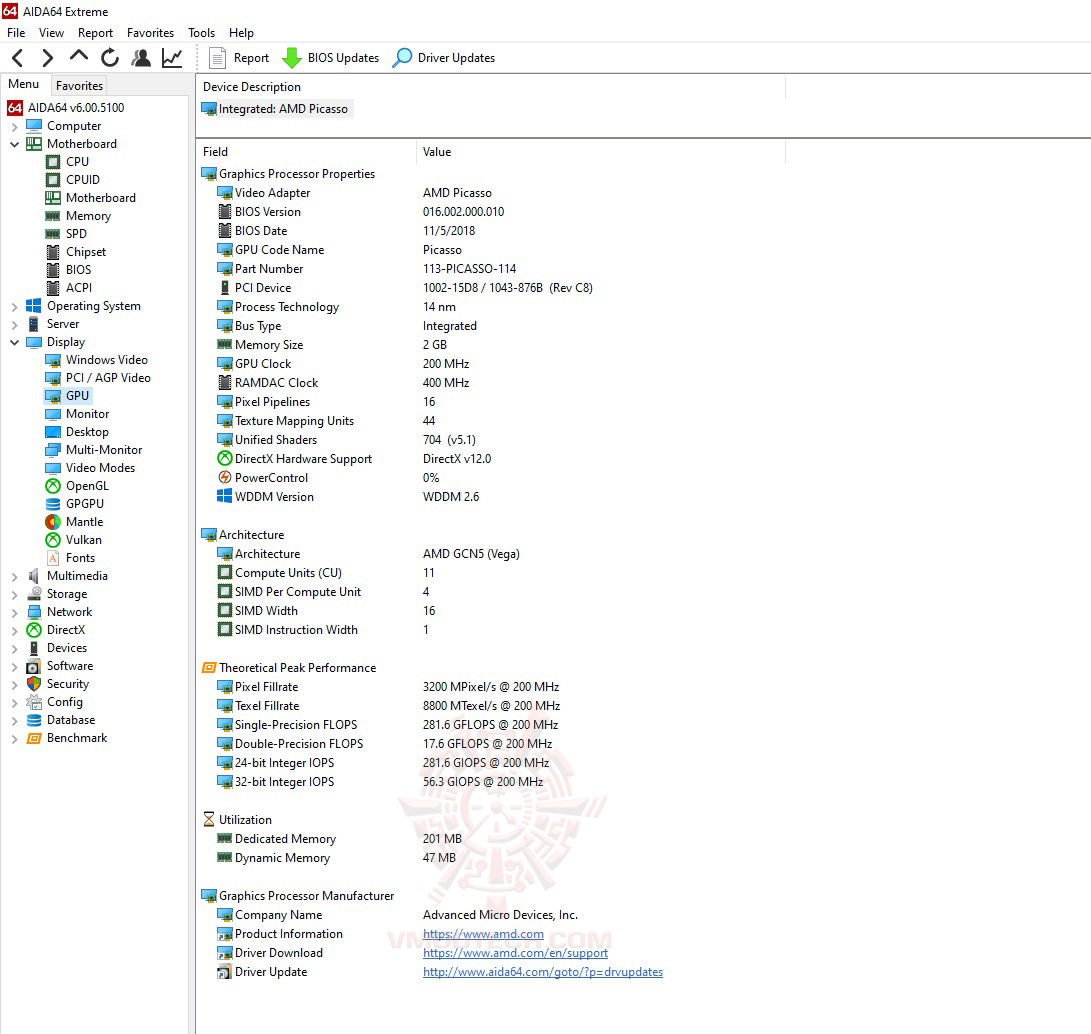Open Memory item in the sidebar

(88, 216)
